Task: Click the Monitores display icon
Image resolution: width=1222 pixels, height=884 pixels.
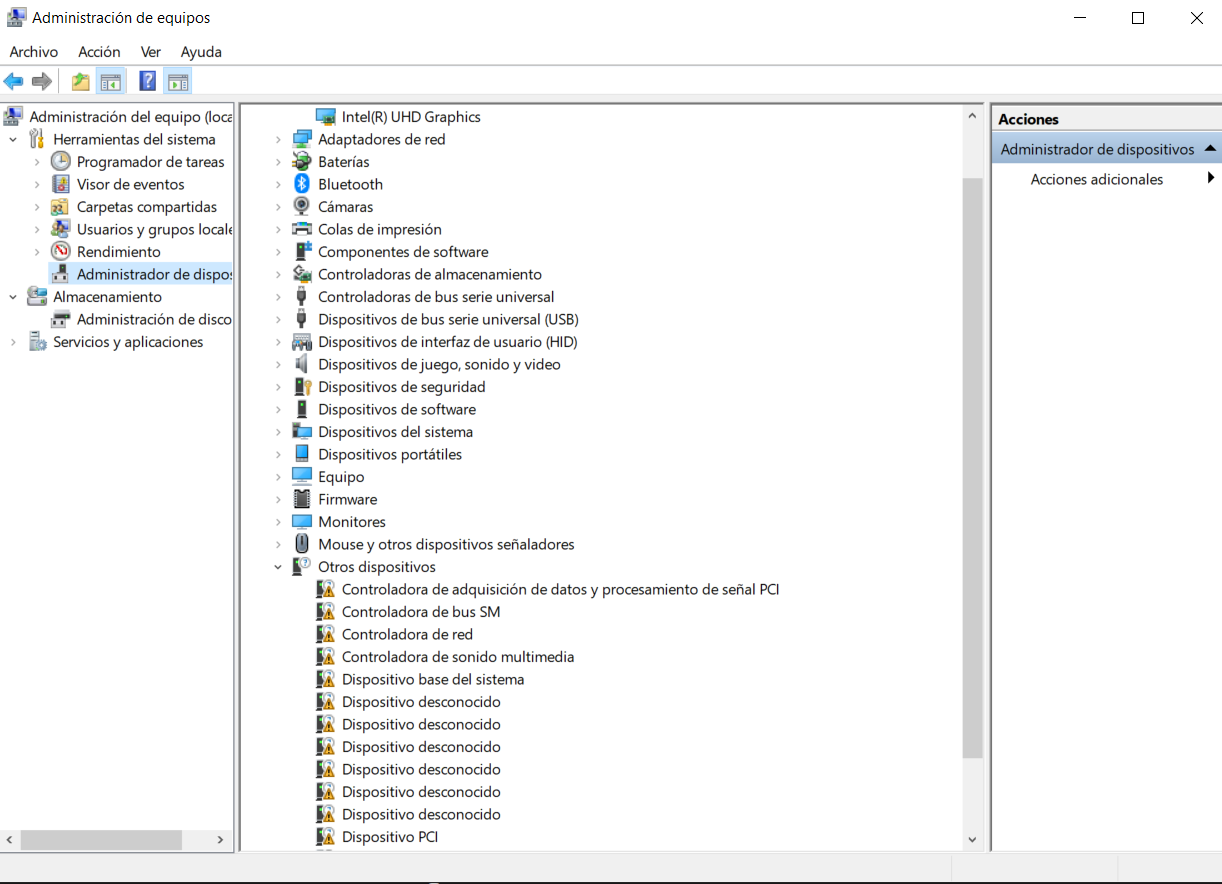Action: point(302,522)
